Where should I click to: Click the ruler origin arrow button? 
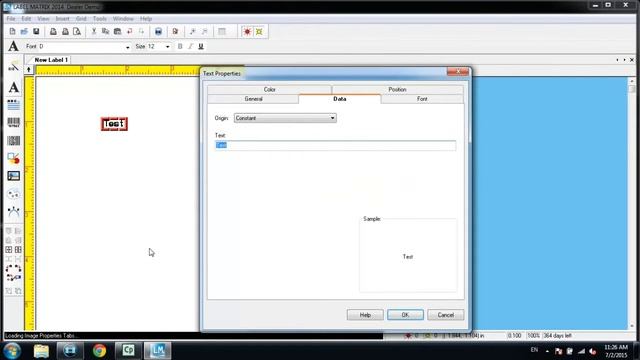[29, 70]
